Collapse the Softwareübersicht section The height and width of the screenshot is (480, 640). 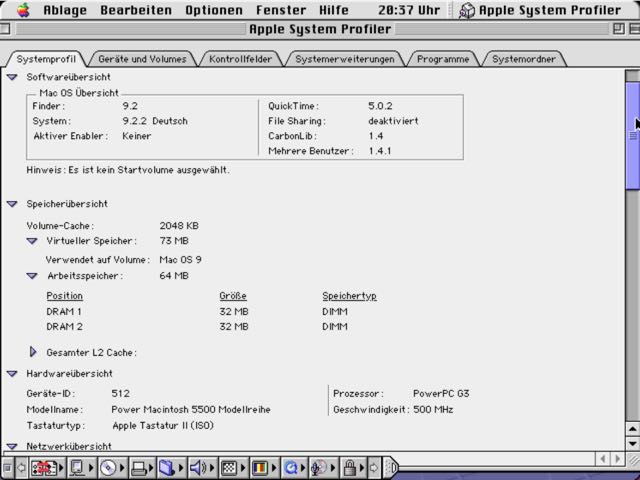coord(12,77)
